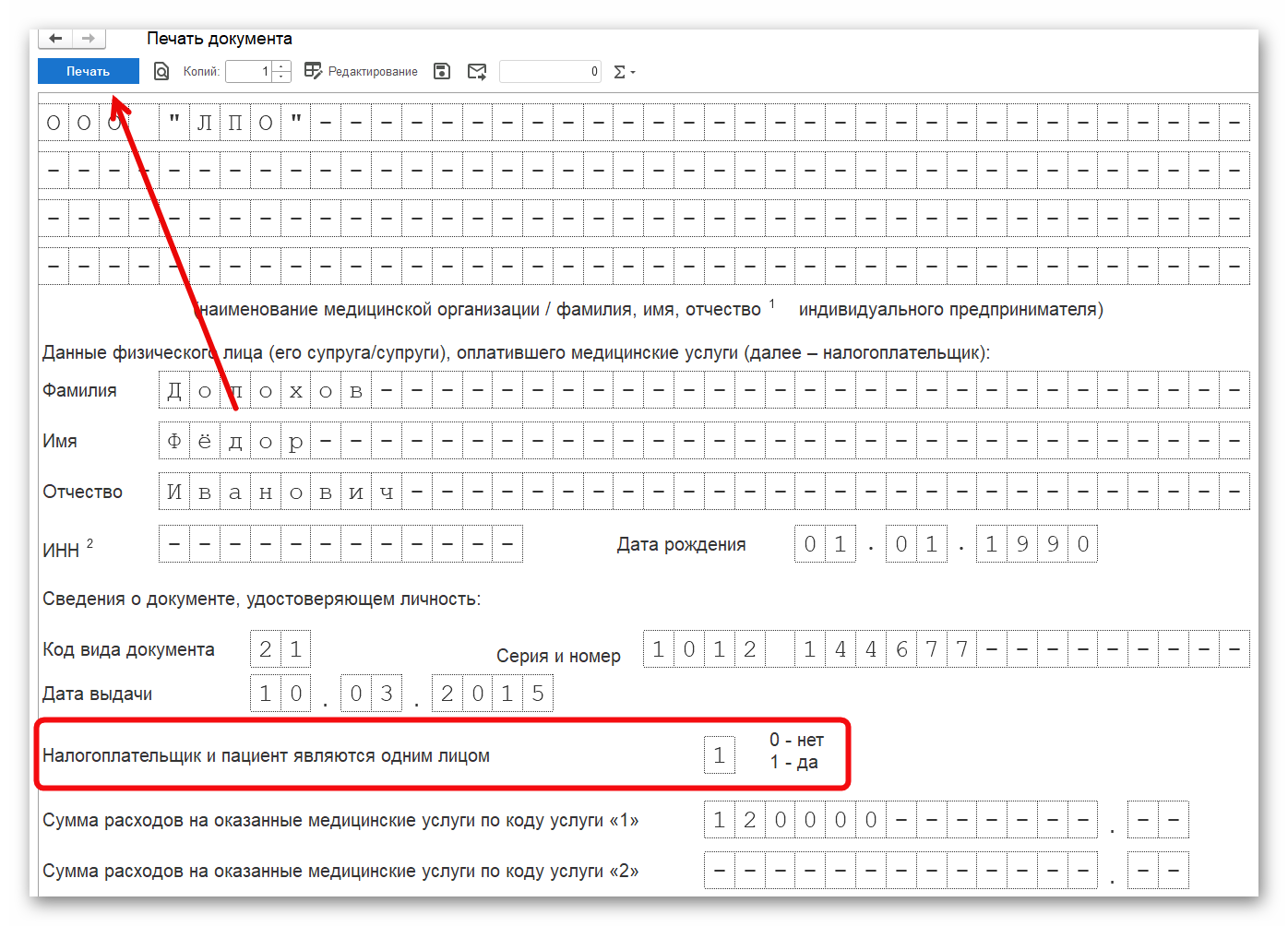1288x926 pixels.
Task: Click the '1 - да' legend text
Action: pos(794,762)
